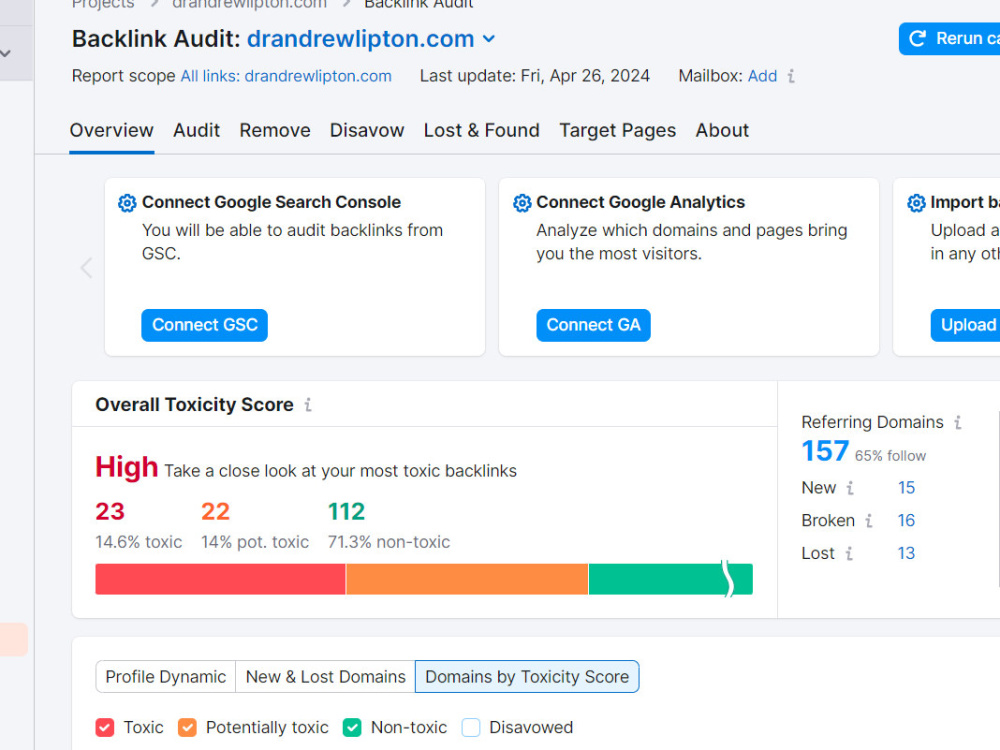Click the Backlink Audit breadcrumb
The width and height of the screenshot is (1000, 750).
coord(419,4)
